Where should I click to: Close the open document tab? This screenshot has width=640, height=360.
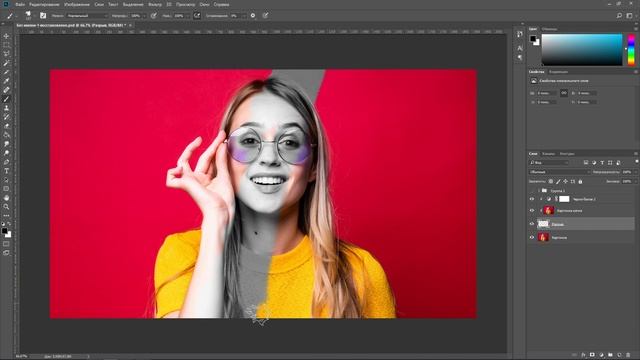[130, 25]
